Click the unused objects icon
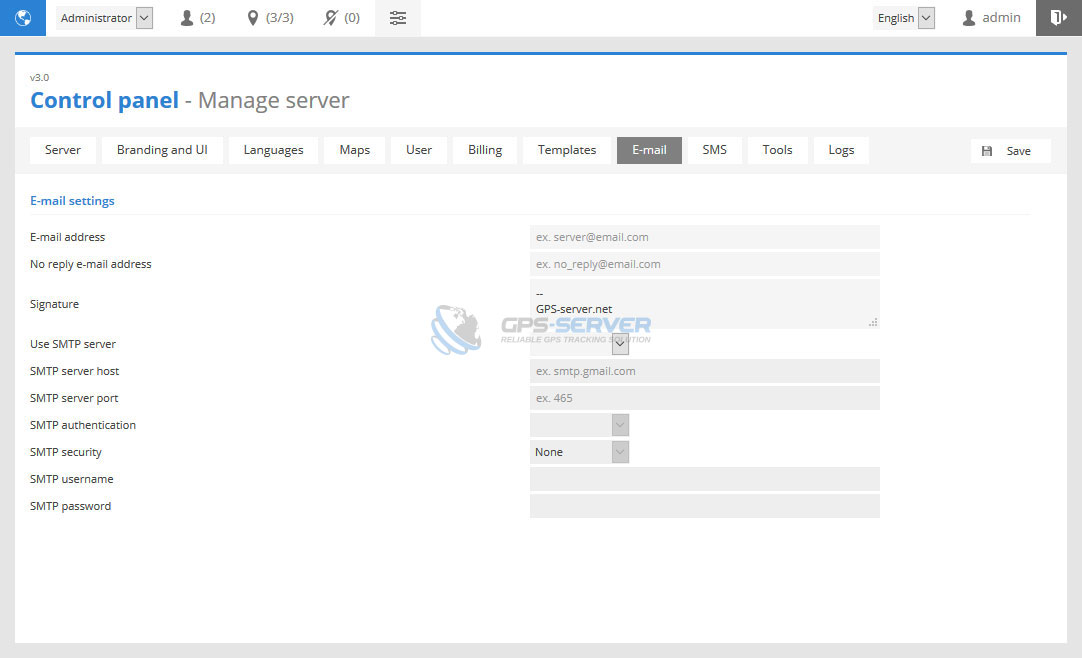Image resolution: width=1082 pixels, height=658 pixels. pyautogui.click(x=331, y=18)
